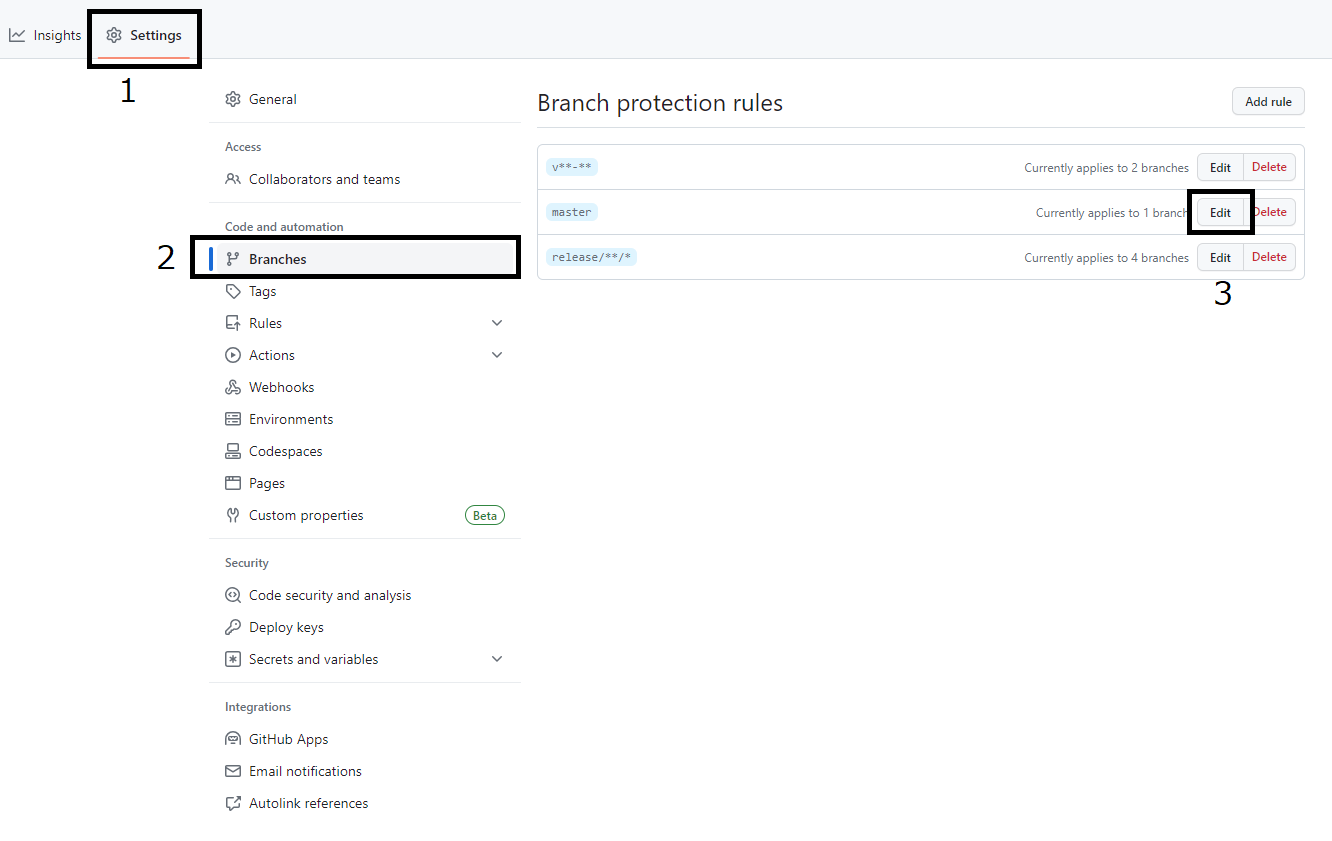
Task: Click the Custom properties icon
Action: [232, 514]
